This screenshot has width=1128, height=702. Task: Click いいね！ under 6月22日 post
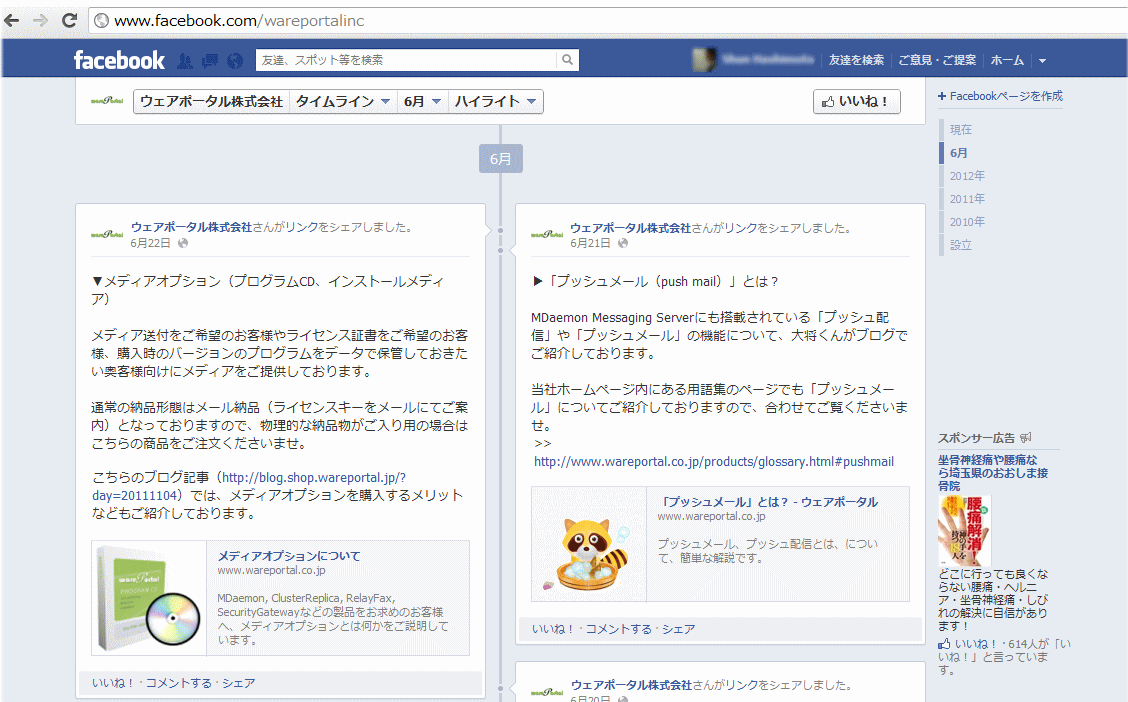pos(113,683)
